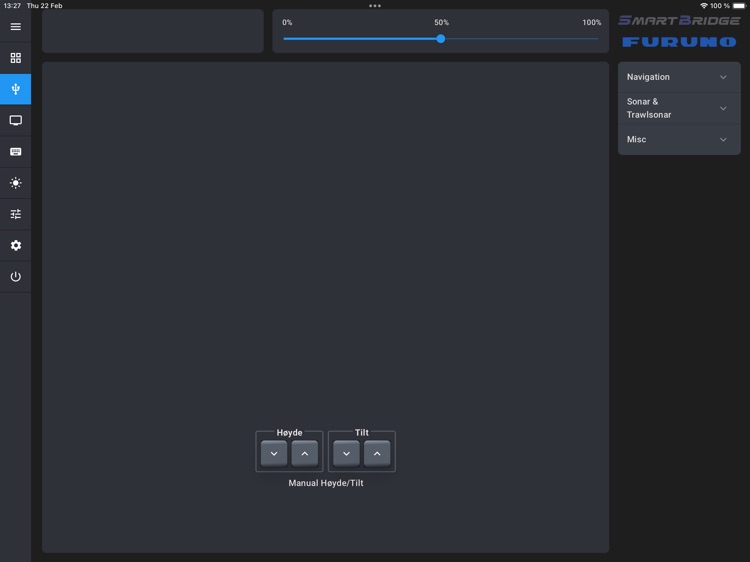Open the dashboard grid icon
Viewport: 750px width, 562px height.
coord(15,58)
